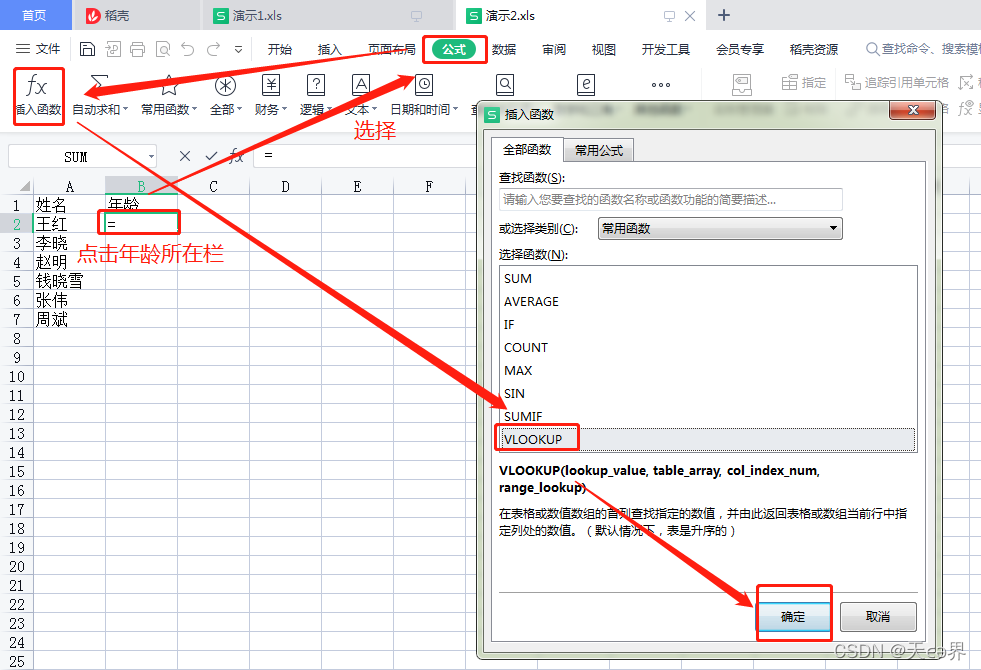
Task: Click the ribbon icon showing letter e
Action: tap(586, 84)
